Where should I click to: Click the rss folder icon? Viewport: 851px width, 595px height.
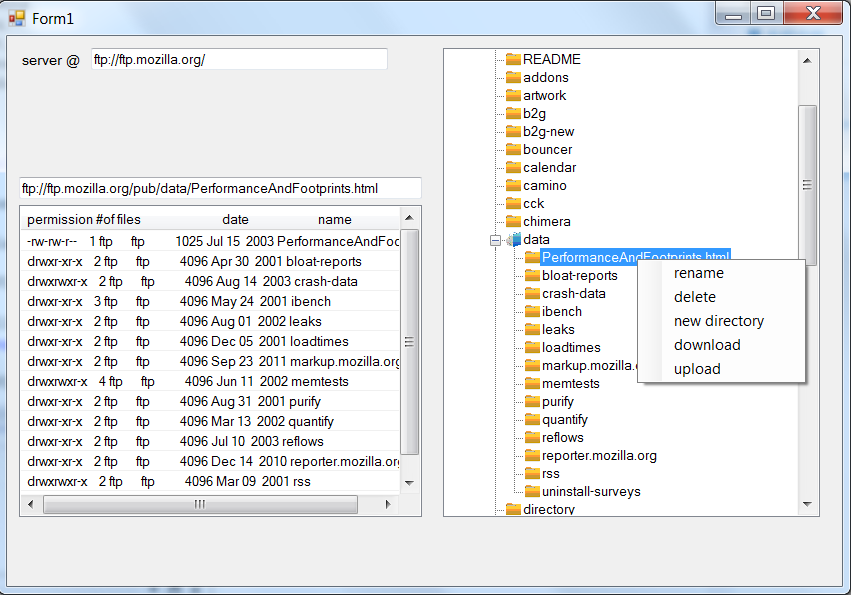click(x=532, y=473)
